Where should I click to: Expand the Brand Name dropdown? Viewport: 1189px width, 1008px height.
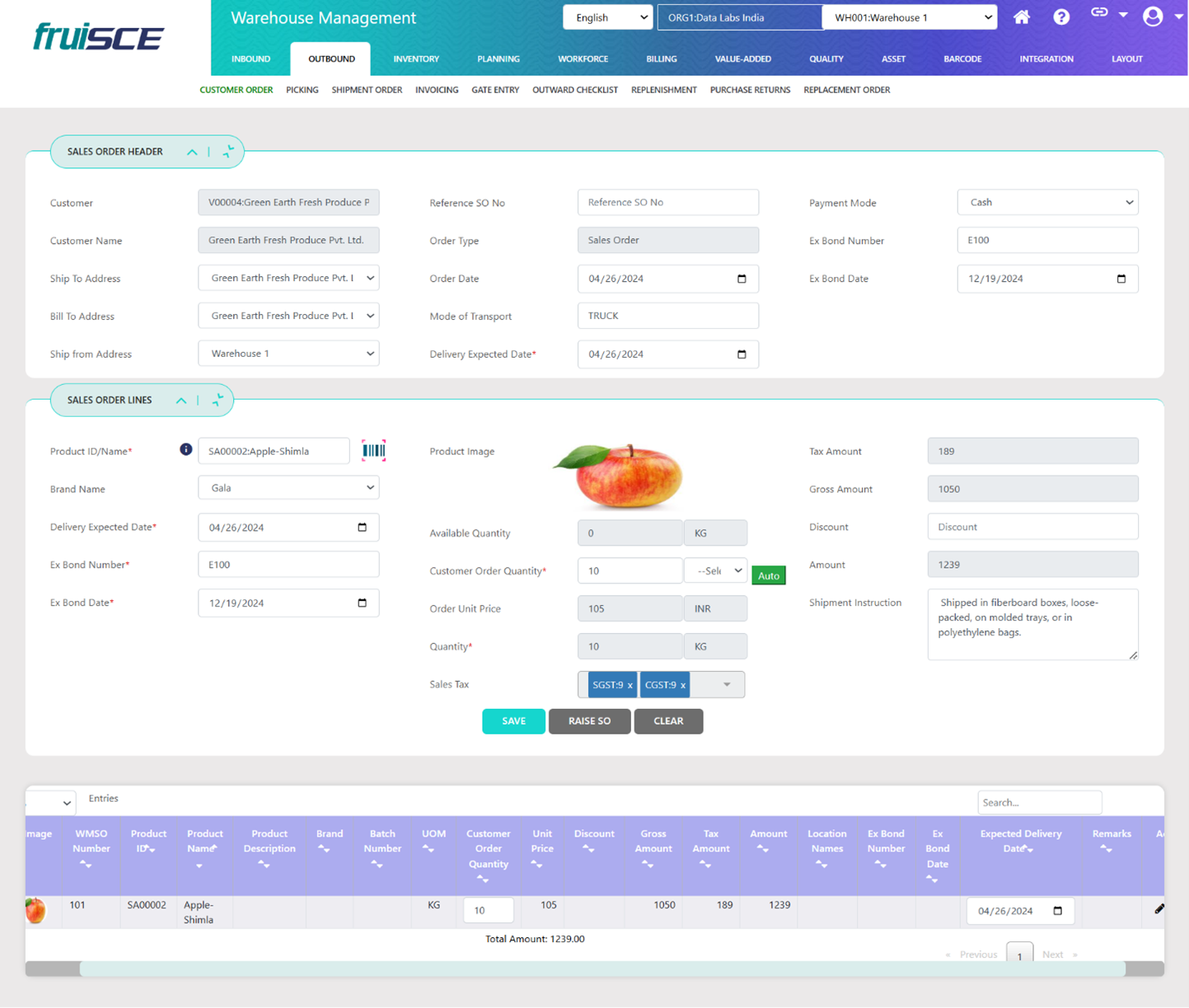pyautogui.click(x=288, y=488)
